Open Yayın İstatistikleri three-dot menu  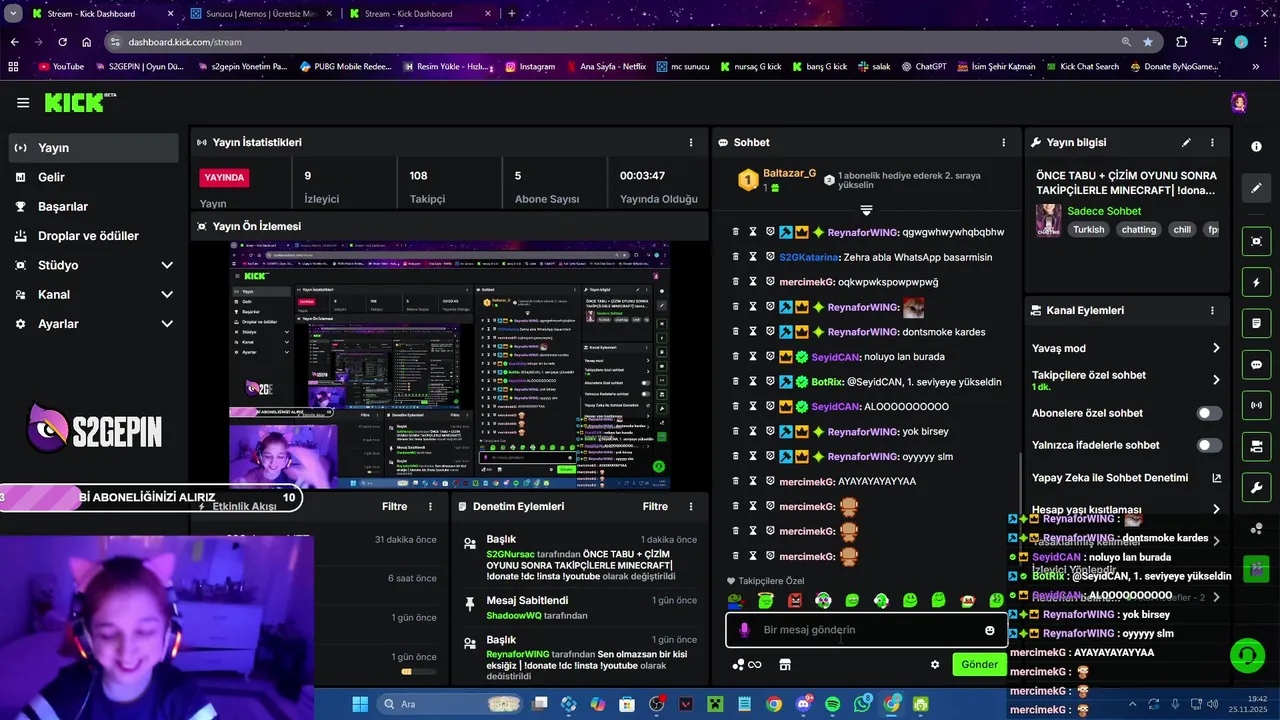point(690,142)
